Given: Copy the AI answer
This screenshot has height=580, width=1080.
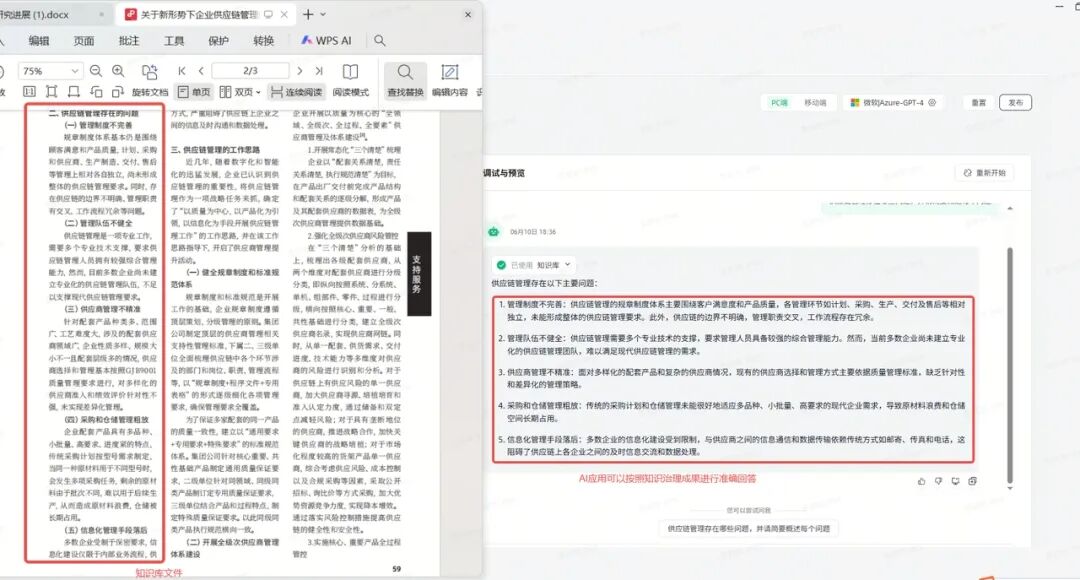Looking at the screenshot, I should click(x=972, y=481).
